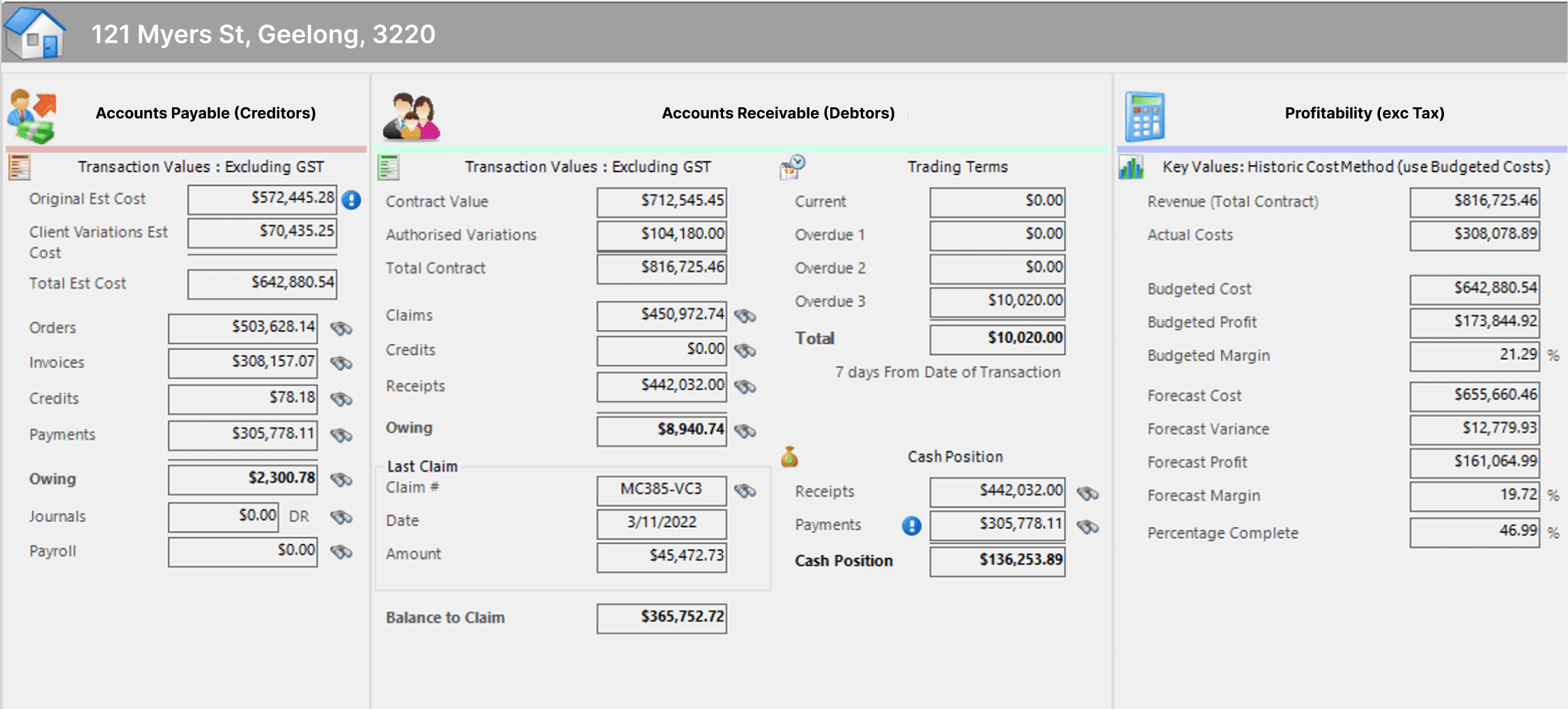View Accounts Payable Payments with binoculars icon

click(x=341, y=435)
